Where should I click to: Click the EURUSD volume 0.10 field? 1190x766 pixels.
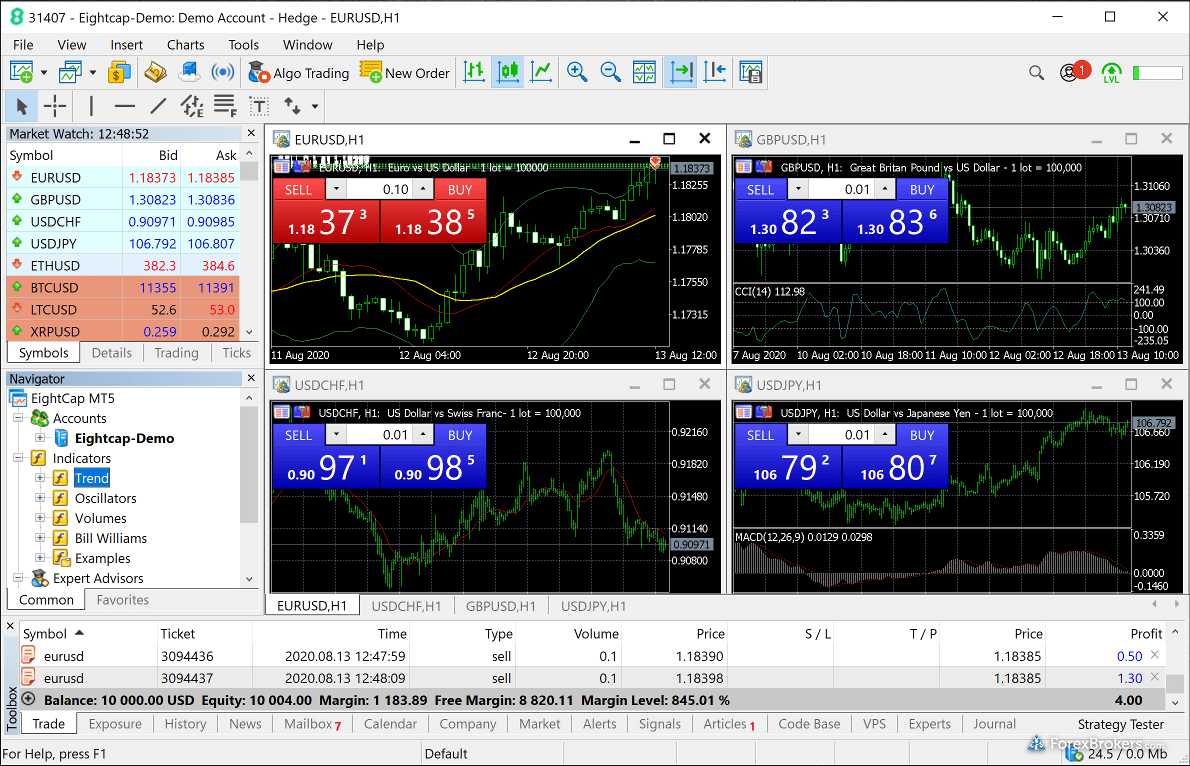[x=380, y=190]
